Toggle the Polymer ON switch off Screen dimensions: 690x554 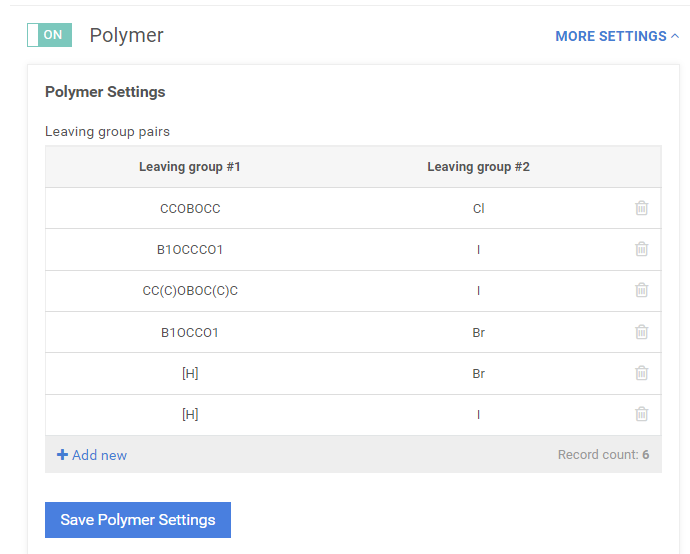pyautogui.click(x=49, y=35)
